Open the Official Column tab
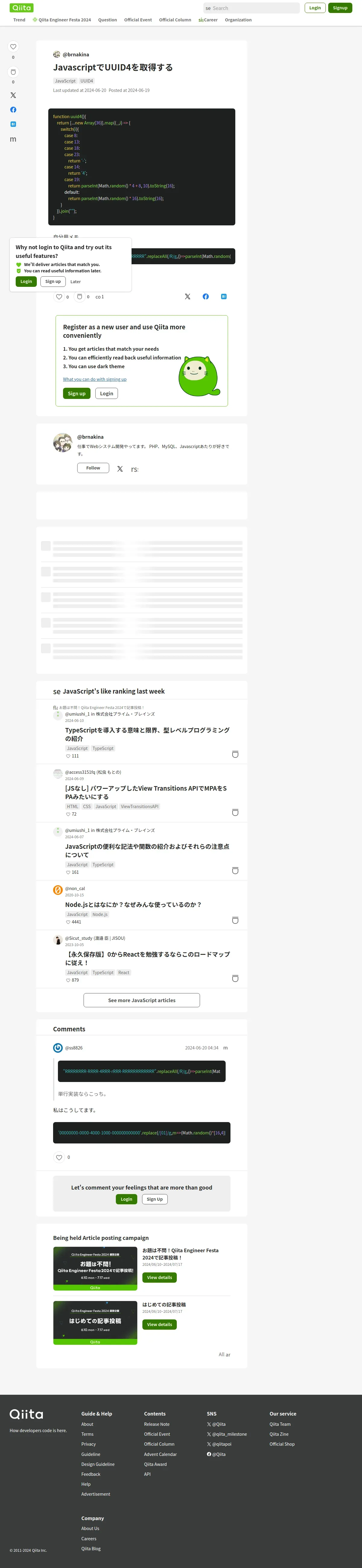 tap(175, 20)
